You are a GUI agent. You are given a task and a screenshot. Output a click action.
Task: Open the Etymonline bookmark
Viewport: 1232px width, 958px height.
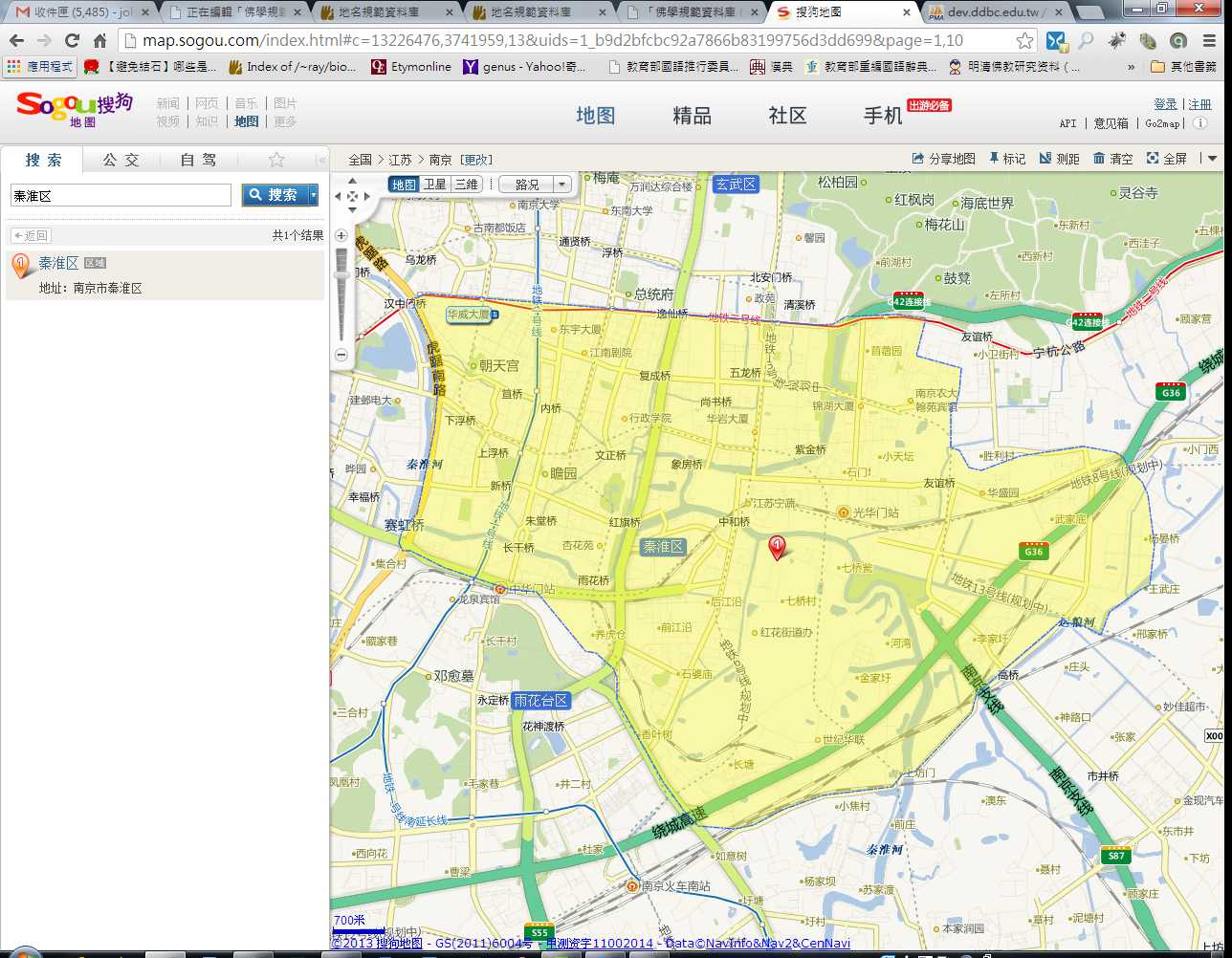point(411,67)
